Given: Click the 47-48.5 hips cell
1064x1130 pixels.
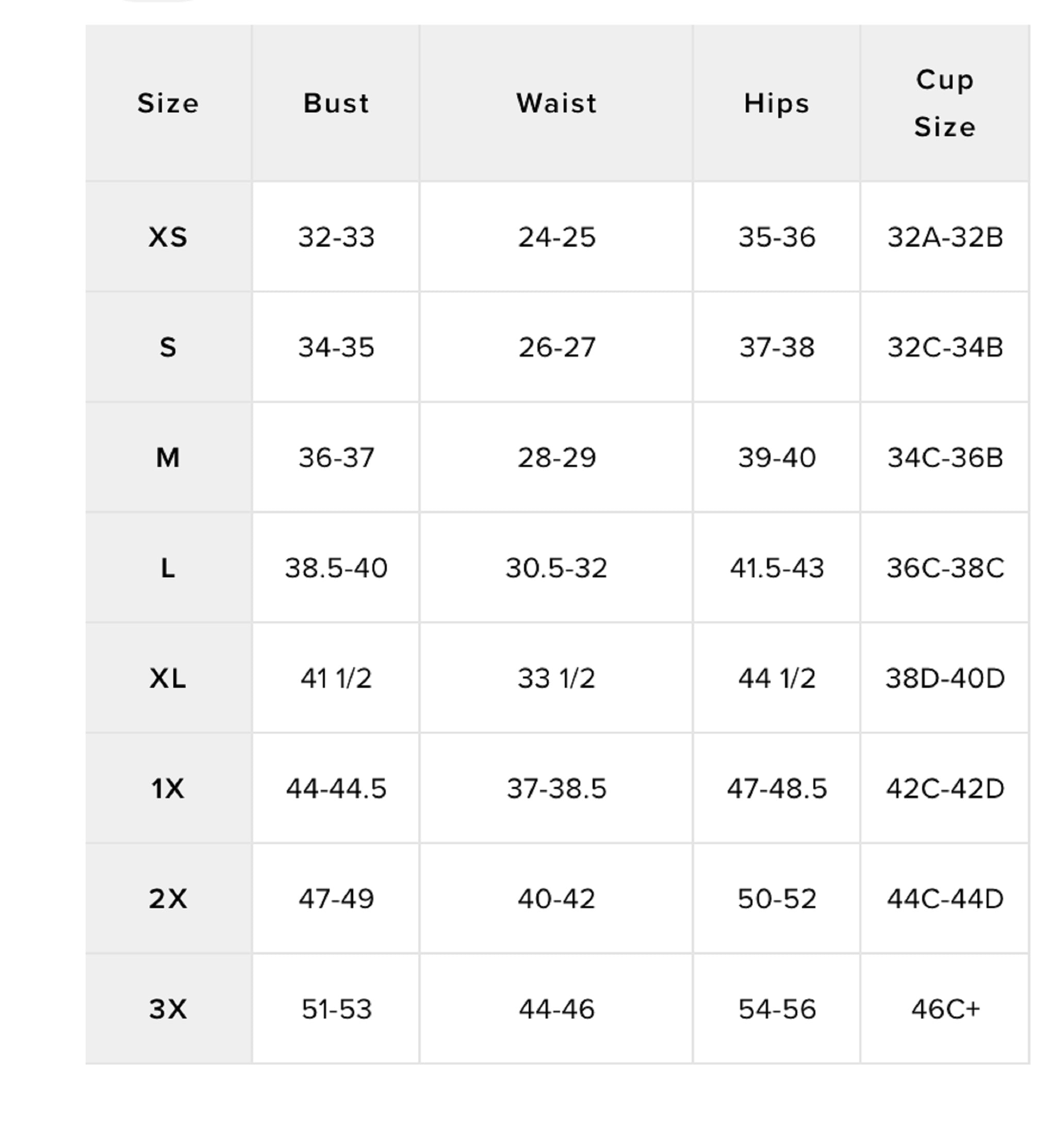Looking at the screenshot, I should (x=777, y=788).
